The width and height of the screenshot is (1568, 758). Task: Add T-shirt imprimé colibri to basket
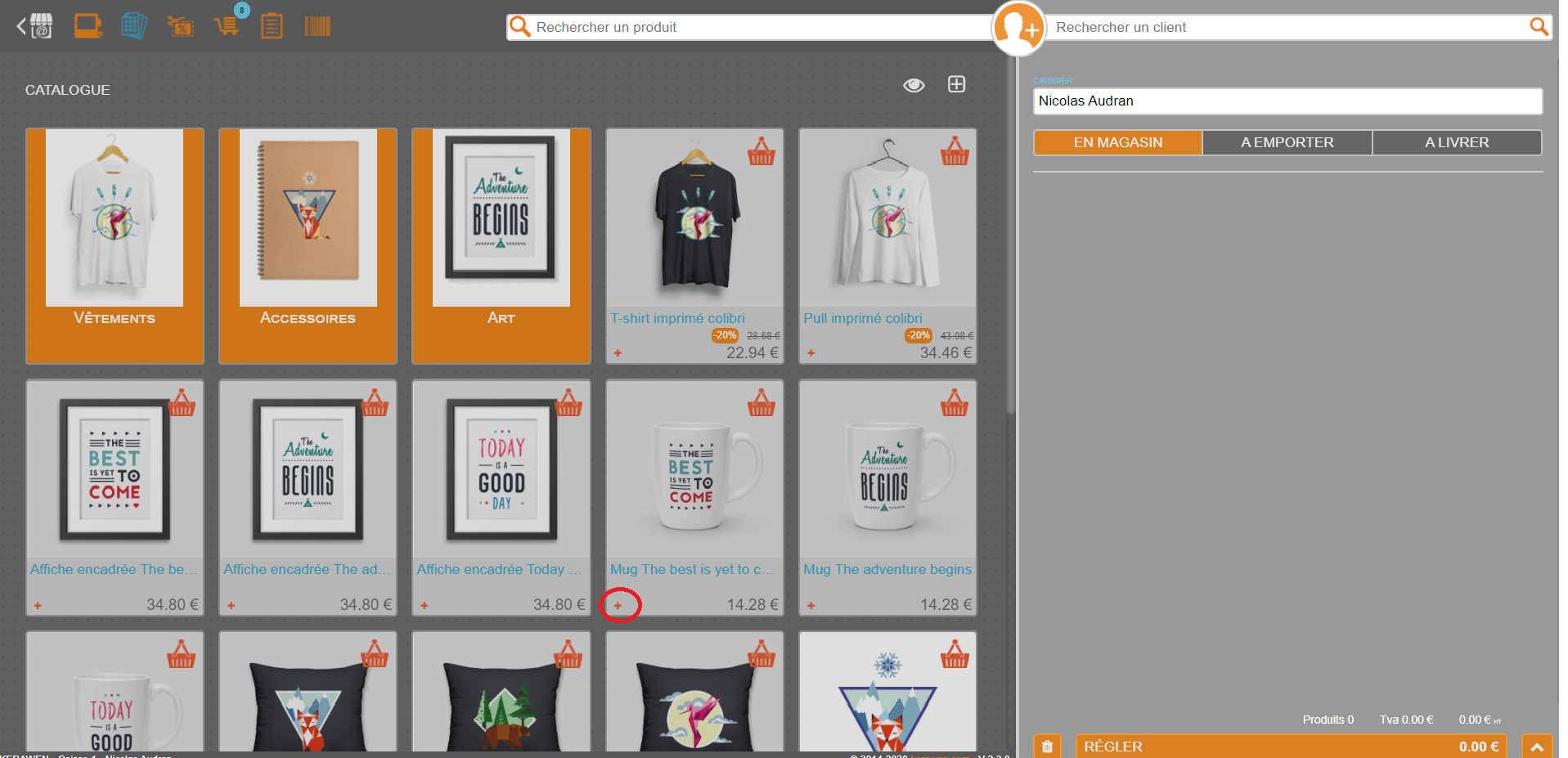(x=761, y=151)
